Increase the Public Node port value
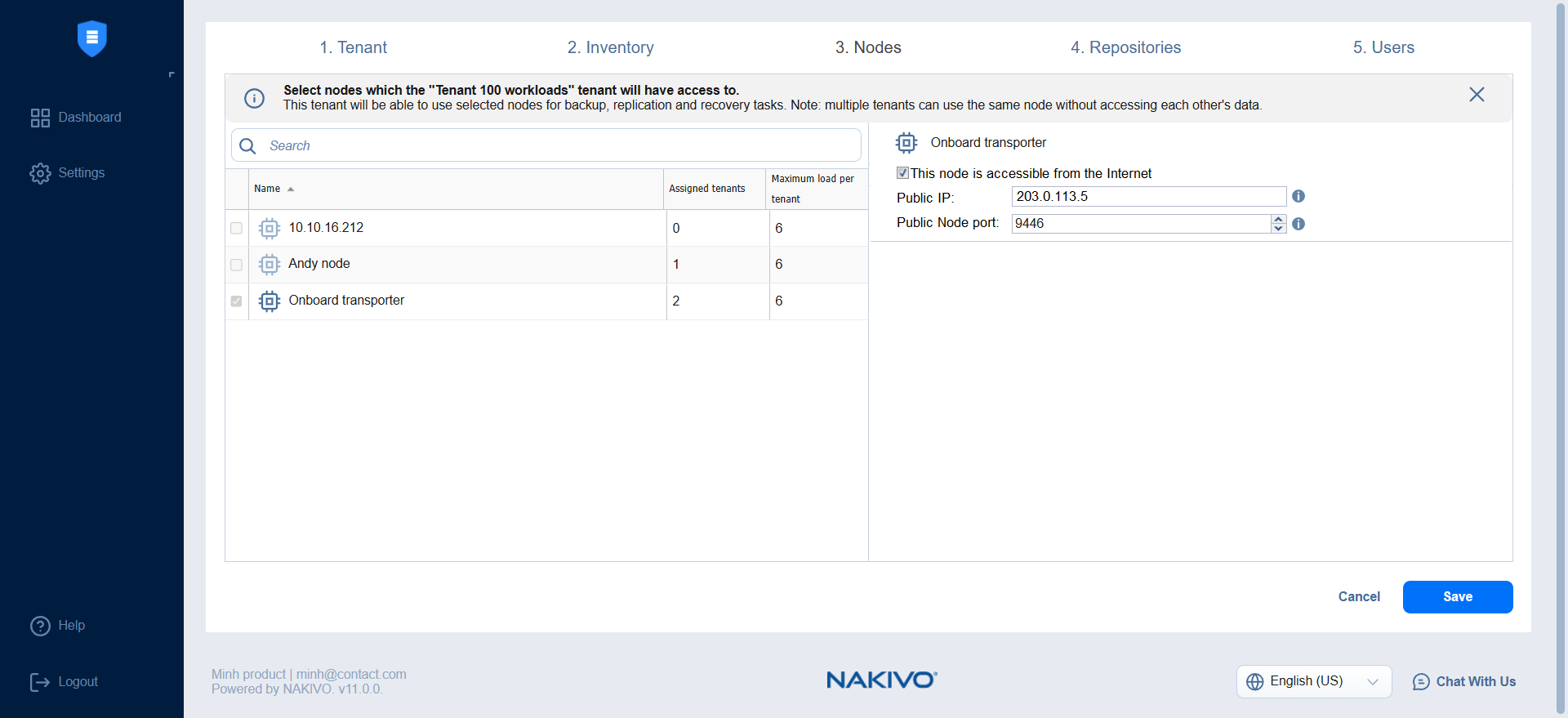Viewport: 1568px width, 718px height. [x=1278, y=219]
